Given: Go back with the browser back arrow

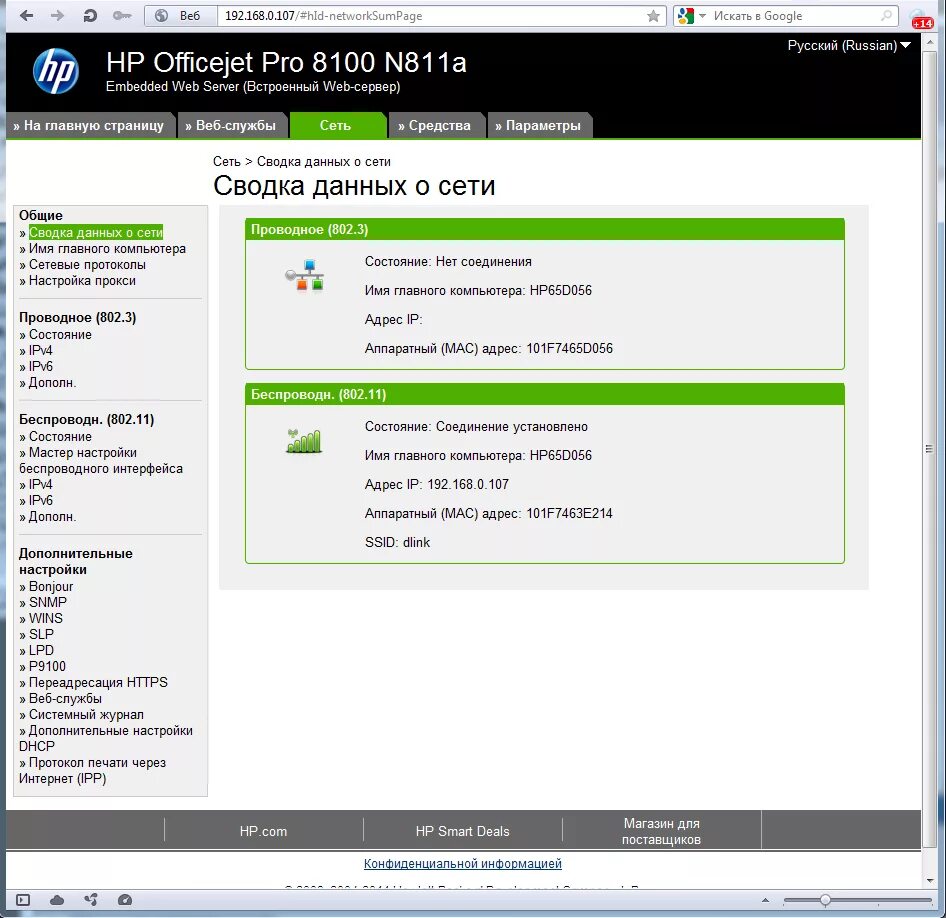Looking at the screenshot, I should (27, 16).
